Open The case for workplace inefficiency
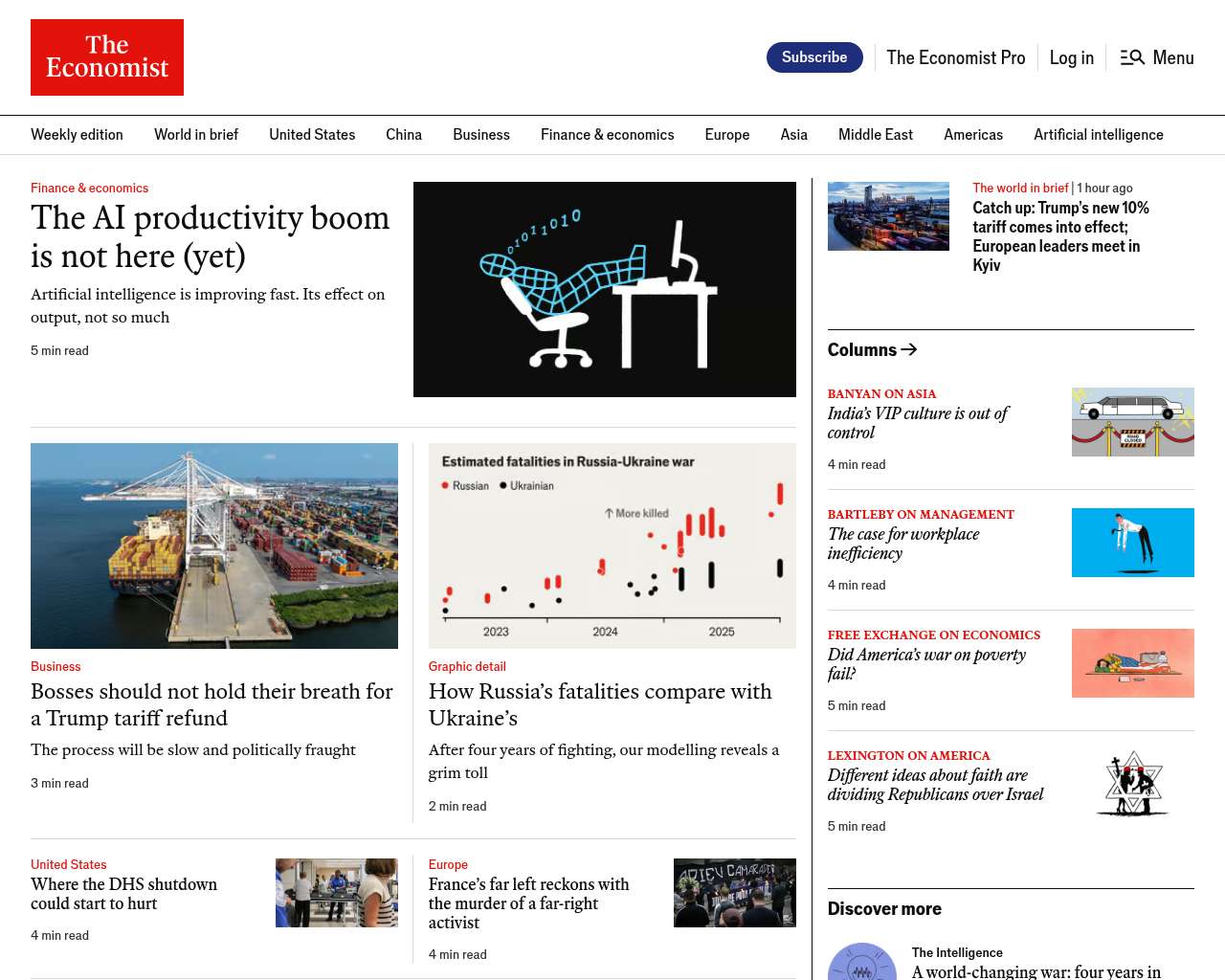 [903, 544]
